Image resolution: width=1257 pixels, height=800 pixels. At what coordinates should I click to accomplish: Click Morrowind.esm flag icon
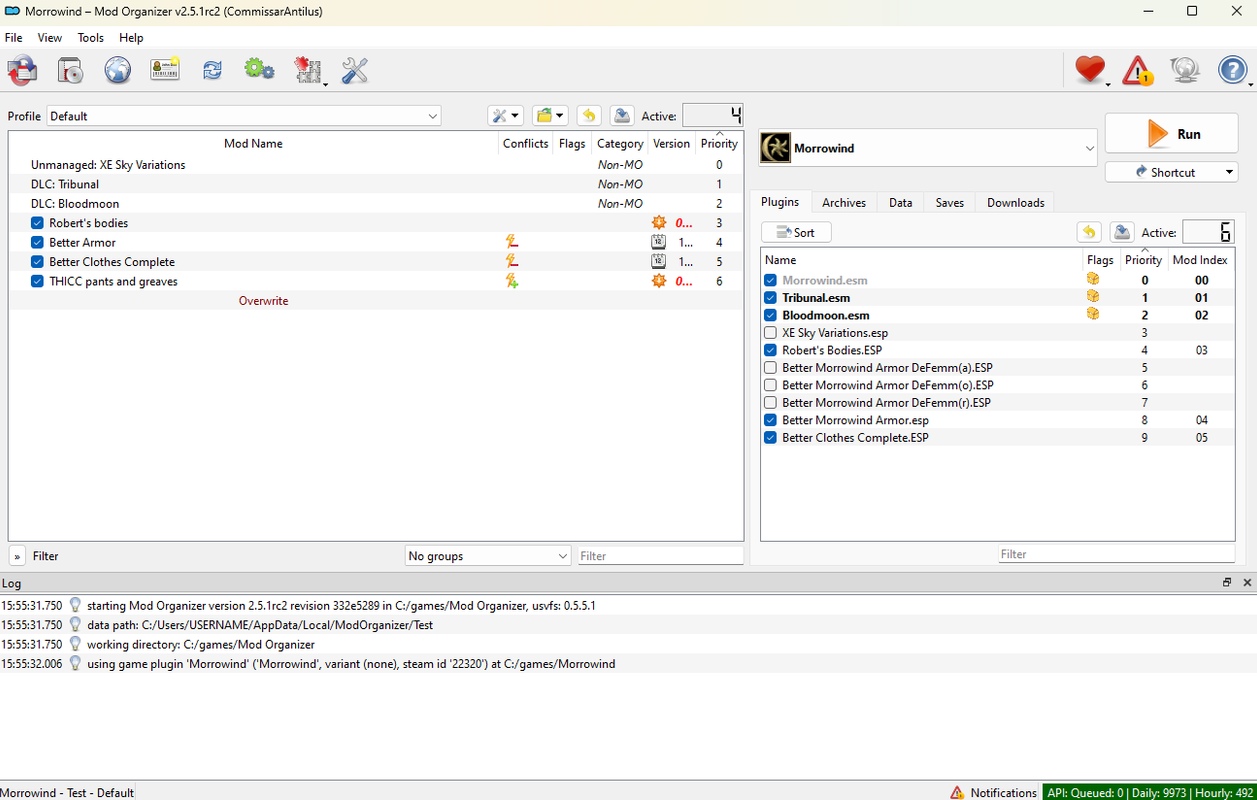(x=1093, y=280)
